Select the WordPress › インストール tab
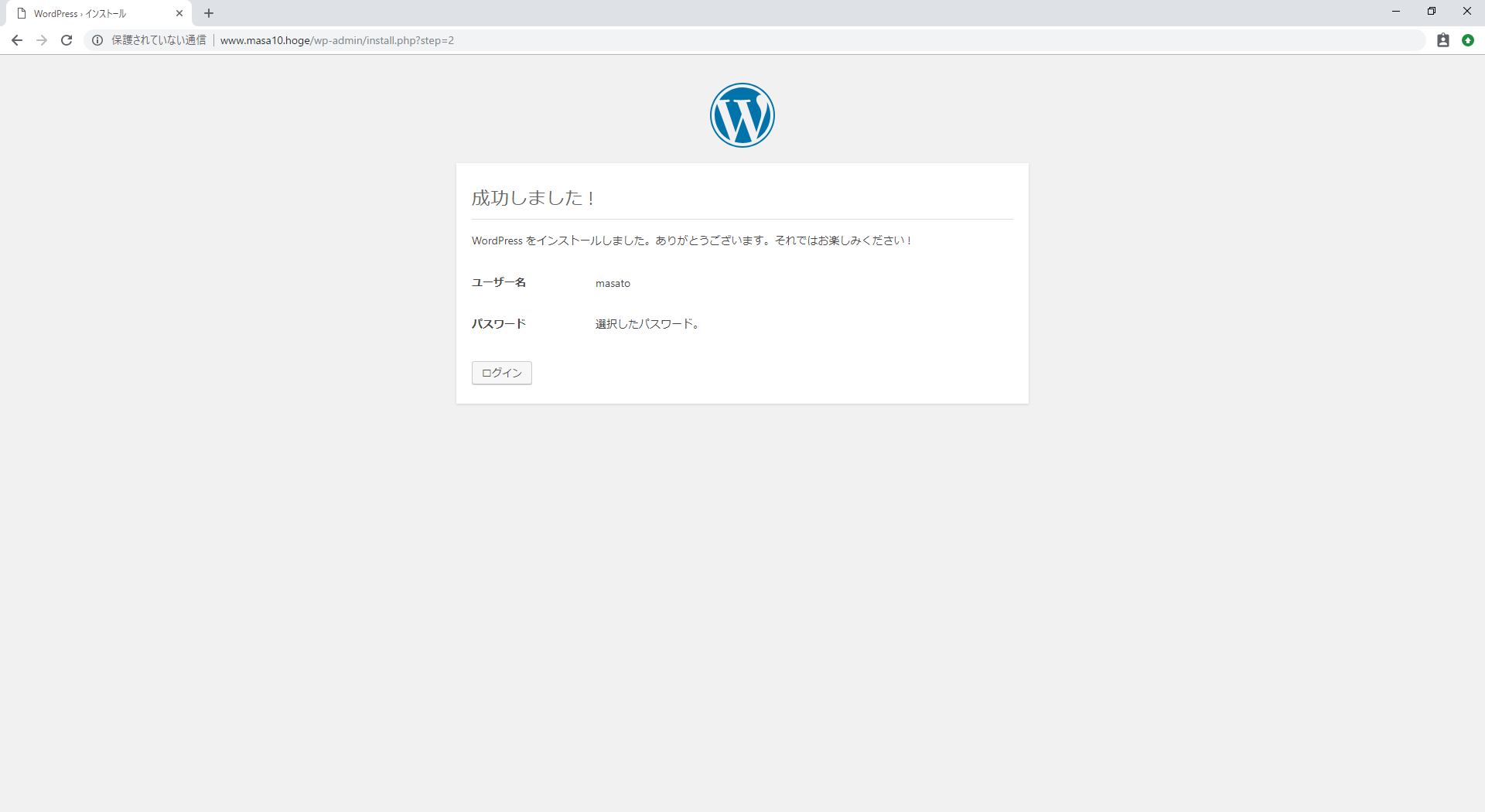The image size is (1485, 812). tap(99, 13)
